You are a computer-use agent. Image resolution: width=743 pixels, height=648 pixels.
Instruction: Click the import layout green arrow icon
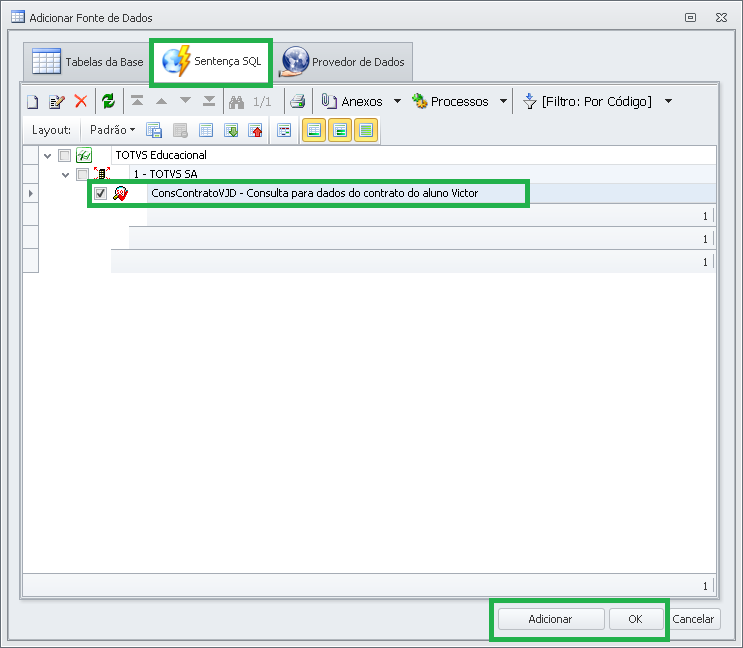[231, 130]
